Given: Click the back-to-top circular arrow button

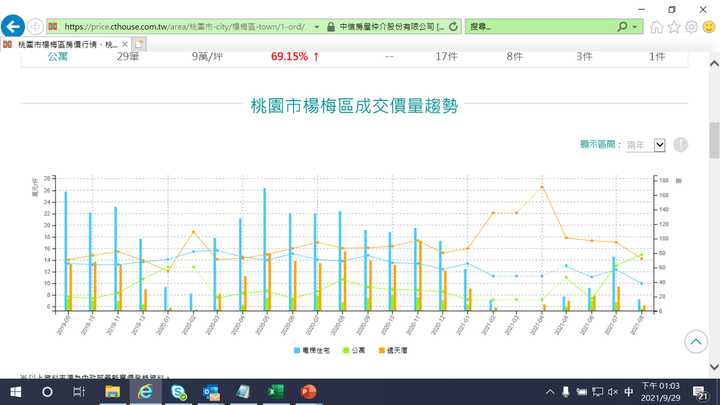Looking at the screenshot, I should pyautogui.click(x=696, y=342).
